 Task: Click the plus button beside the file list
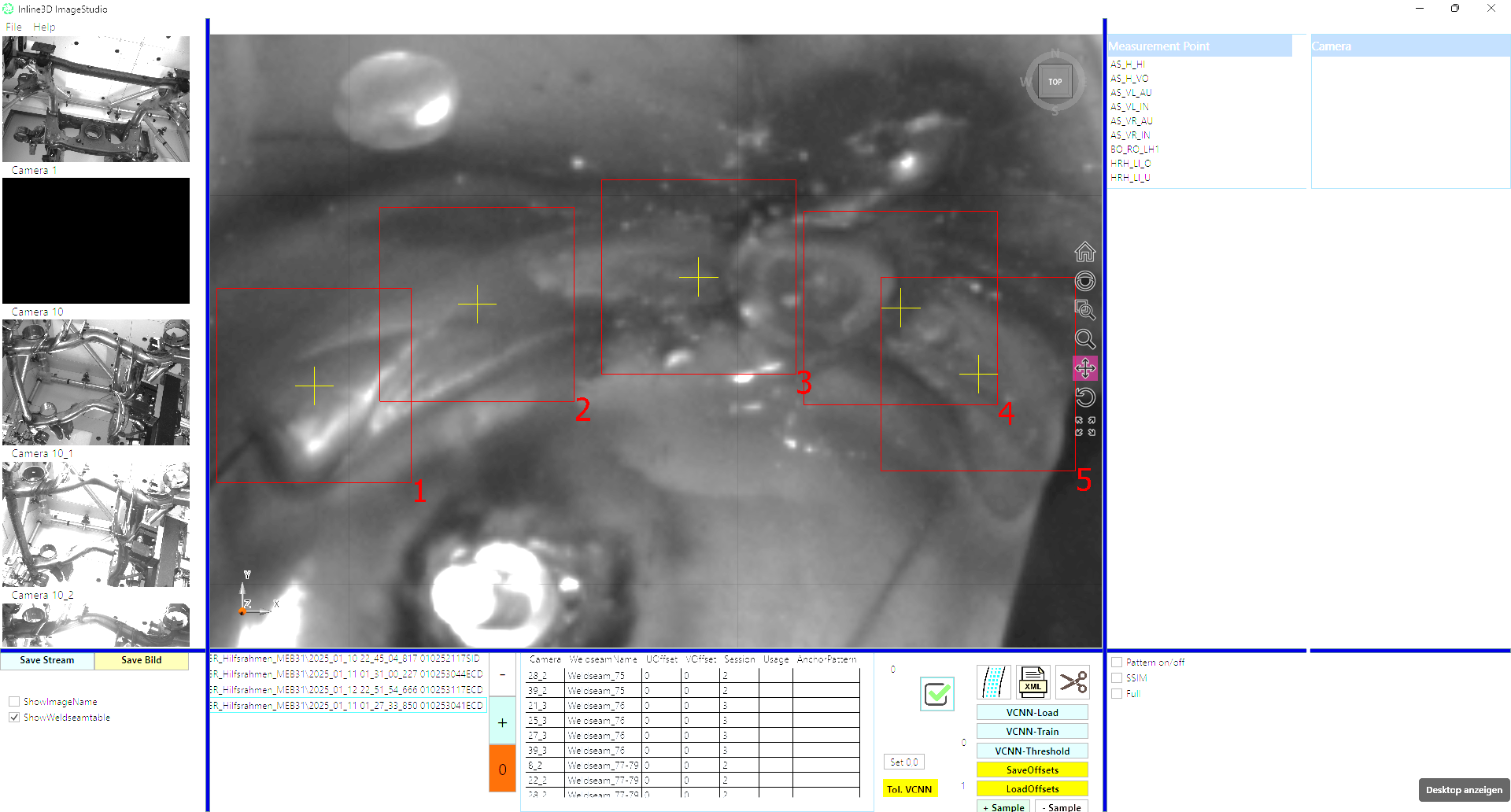click(502, 722)
